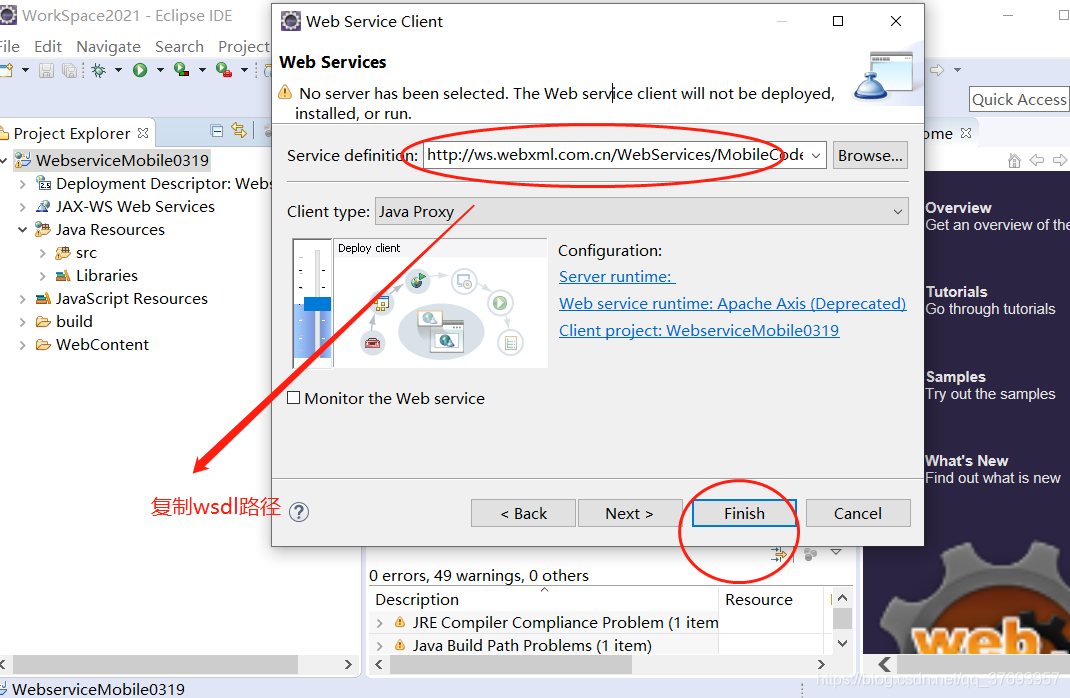1070x698 pixels.
Task: Click the Finish button
Action: 744,513
